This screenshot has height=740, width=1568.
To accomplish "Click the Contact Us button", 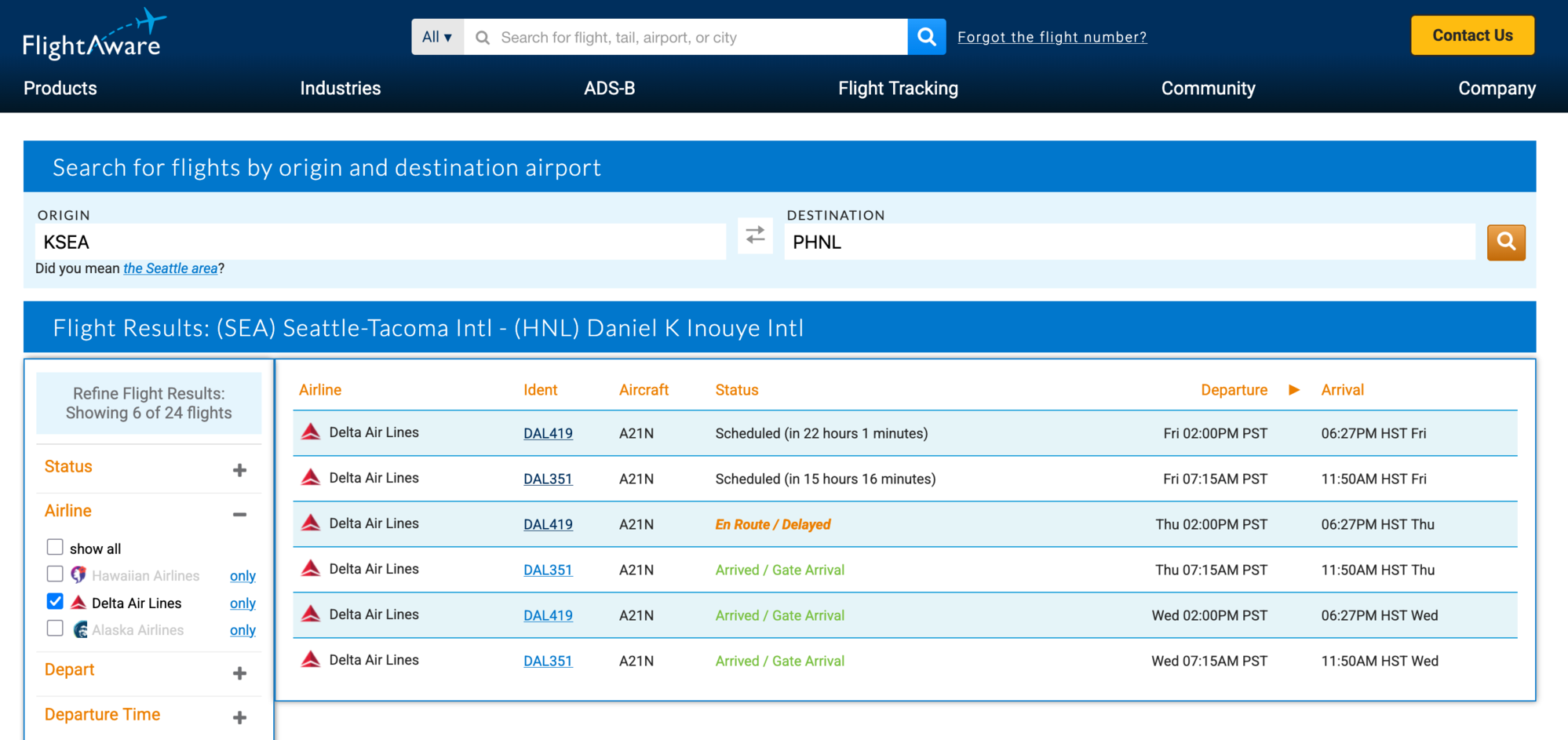I will coord(1471,35).
